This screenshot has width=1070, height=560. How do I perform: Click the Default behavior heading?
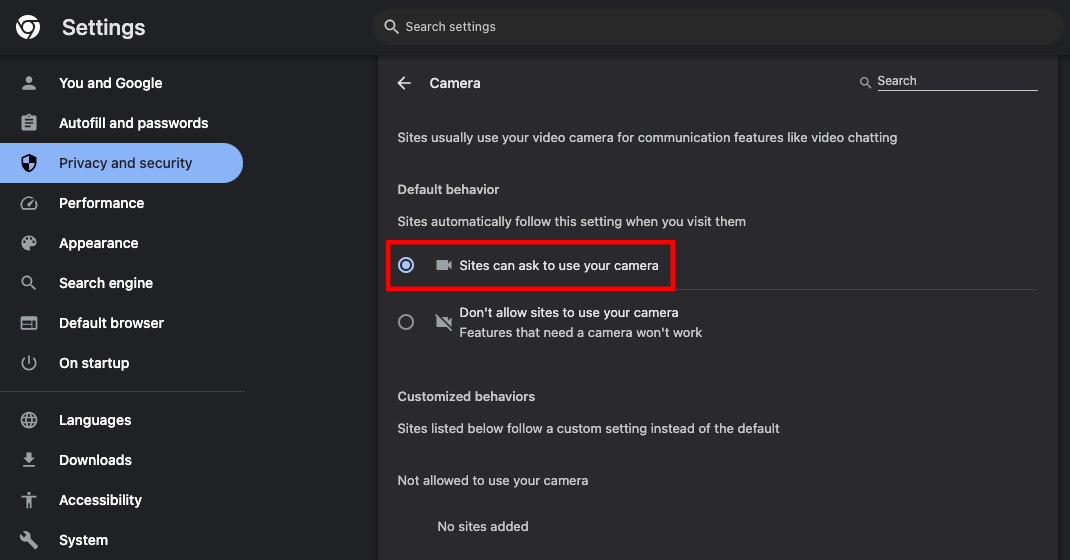pyautogui.click(x=448, y=190)
